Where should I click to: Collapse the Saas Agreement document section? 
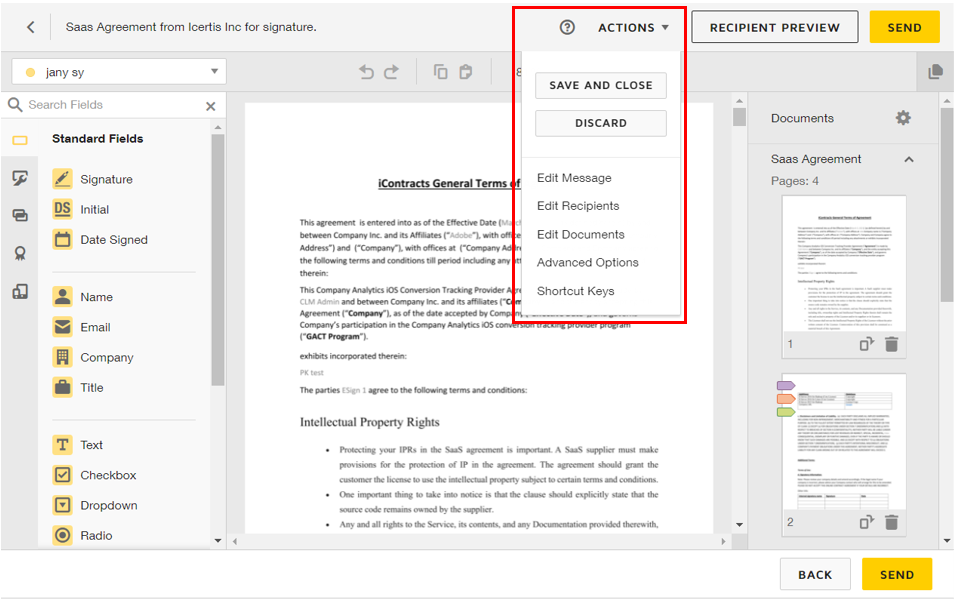click(x=908, y=159)
